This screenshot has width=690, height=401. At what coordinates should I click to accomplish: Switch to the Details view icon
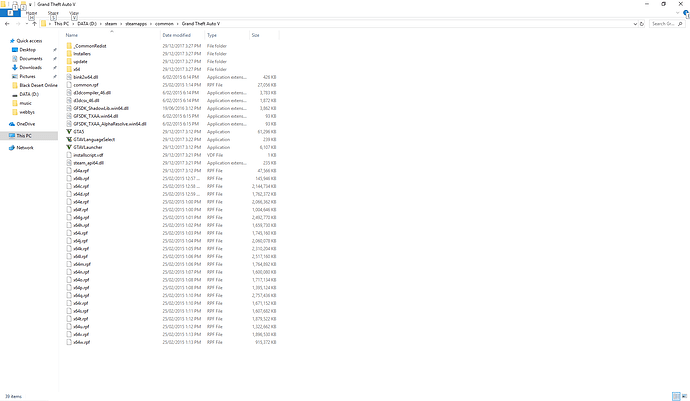676,397
